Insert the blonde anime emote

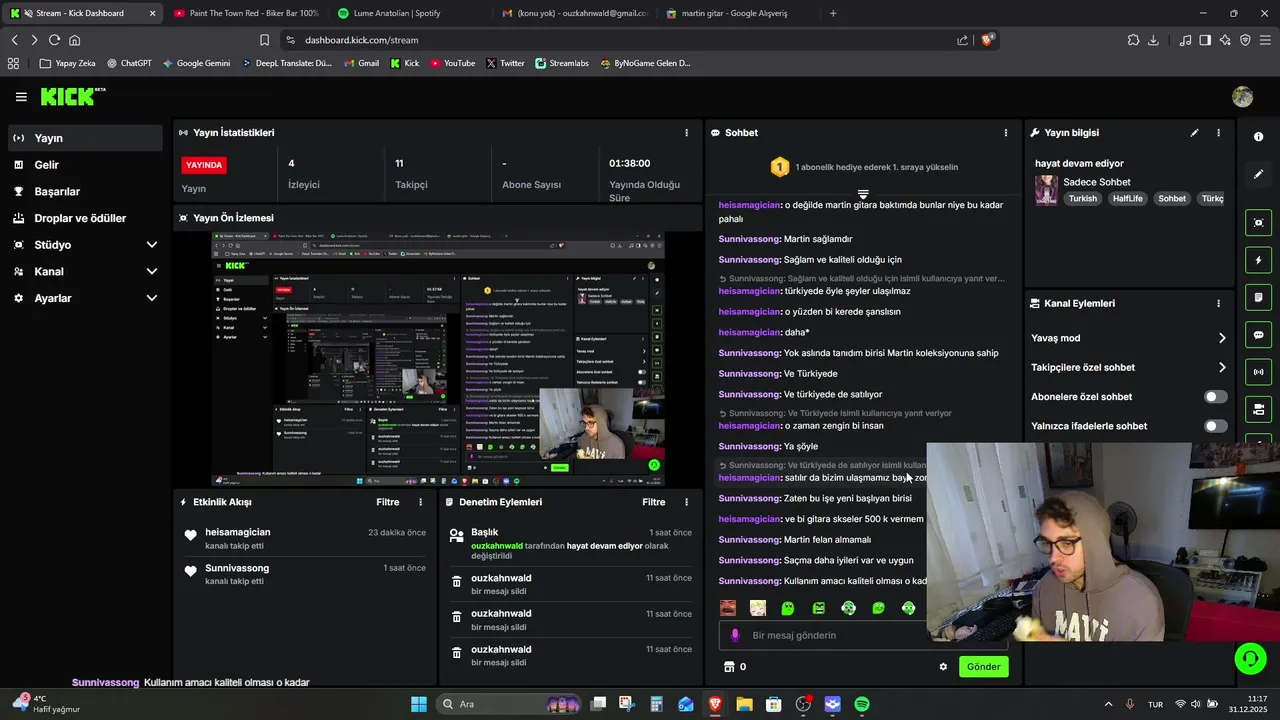pos(758,608)
